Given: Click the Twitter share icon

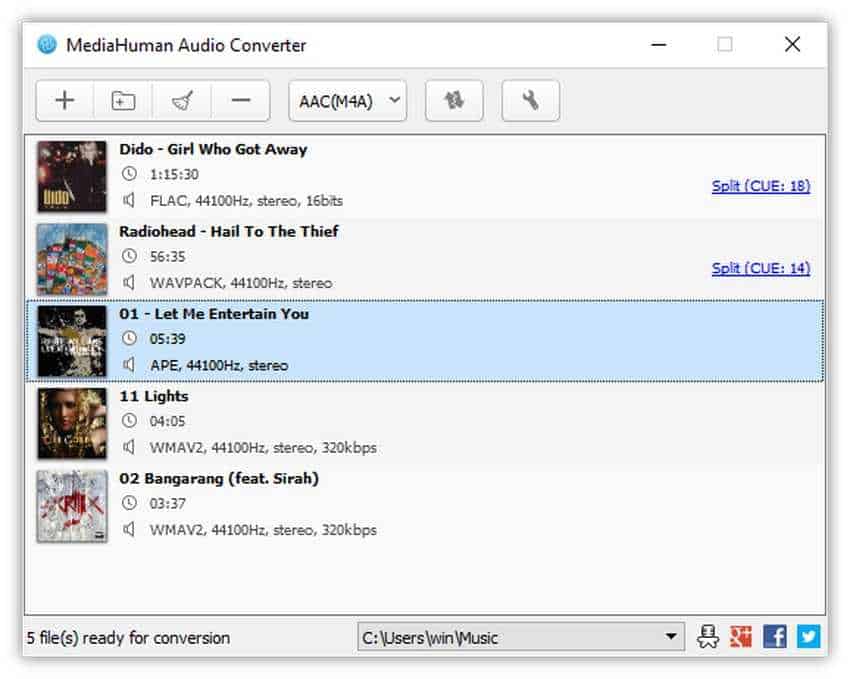Looking at the screenshot, I should pos(808,637).
